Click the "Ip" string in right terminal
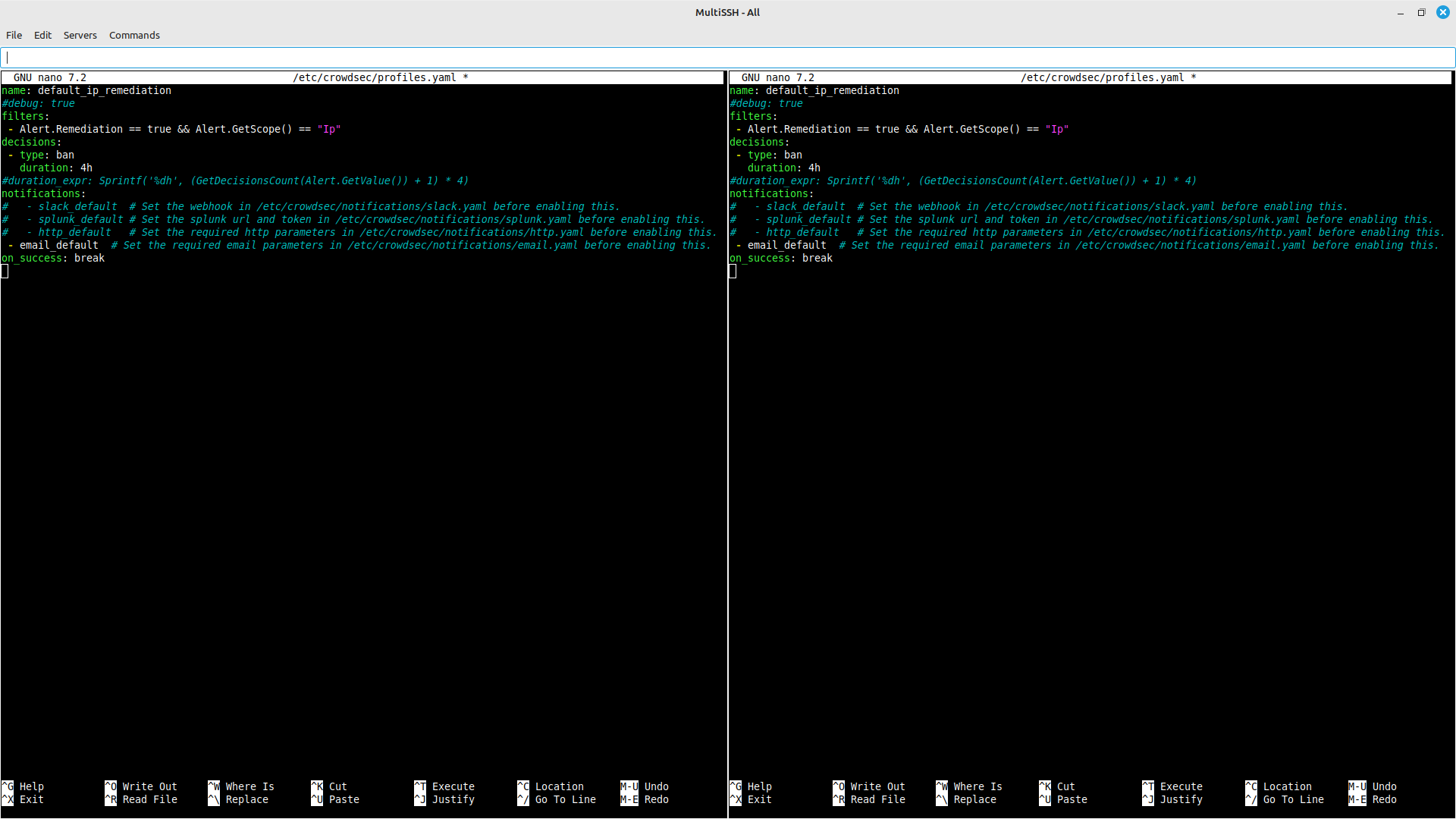The image size is (1456, 819). pos(1057,129)
